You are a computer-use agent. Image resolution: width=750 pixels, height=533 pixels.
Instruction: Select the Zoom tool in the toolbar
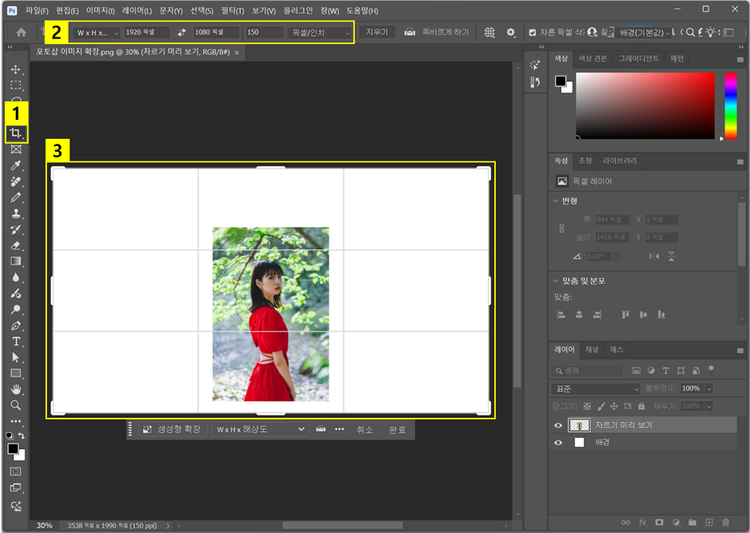tap(16, 405)
